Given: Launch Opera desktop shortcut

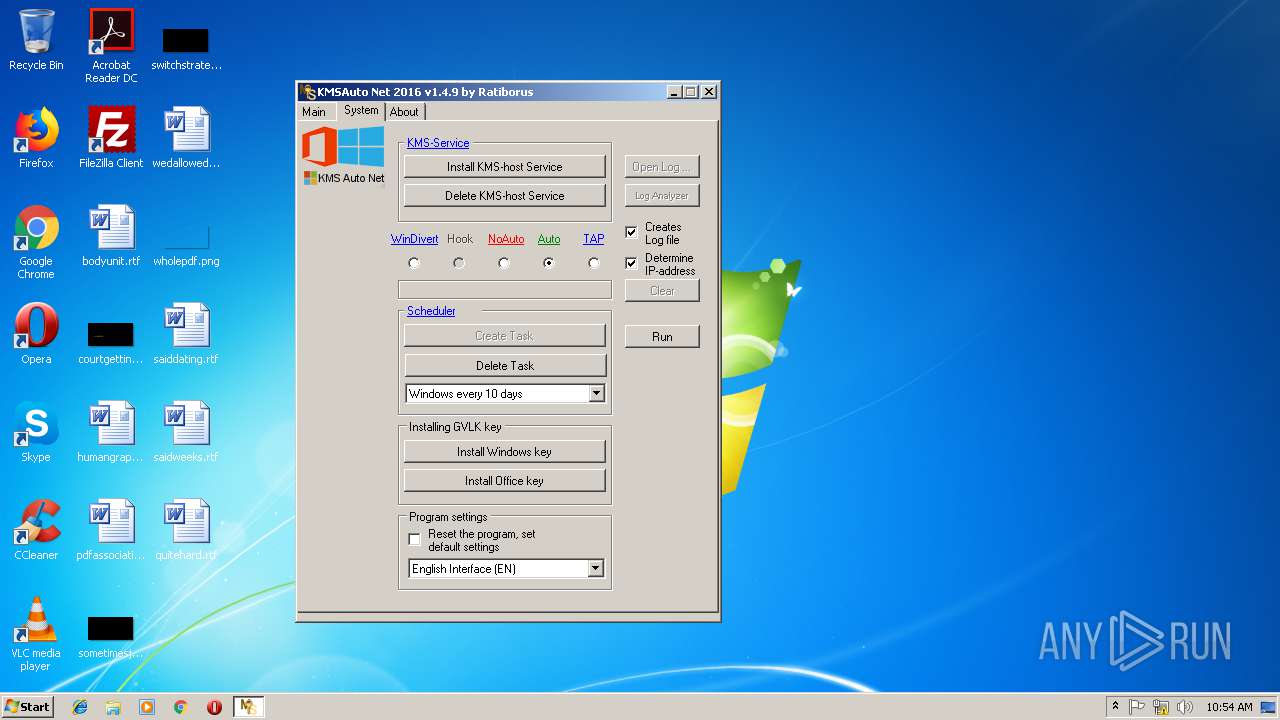Looking at the screenshot, I should [36, 334].
